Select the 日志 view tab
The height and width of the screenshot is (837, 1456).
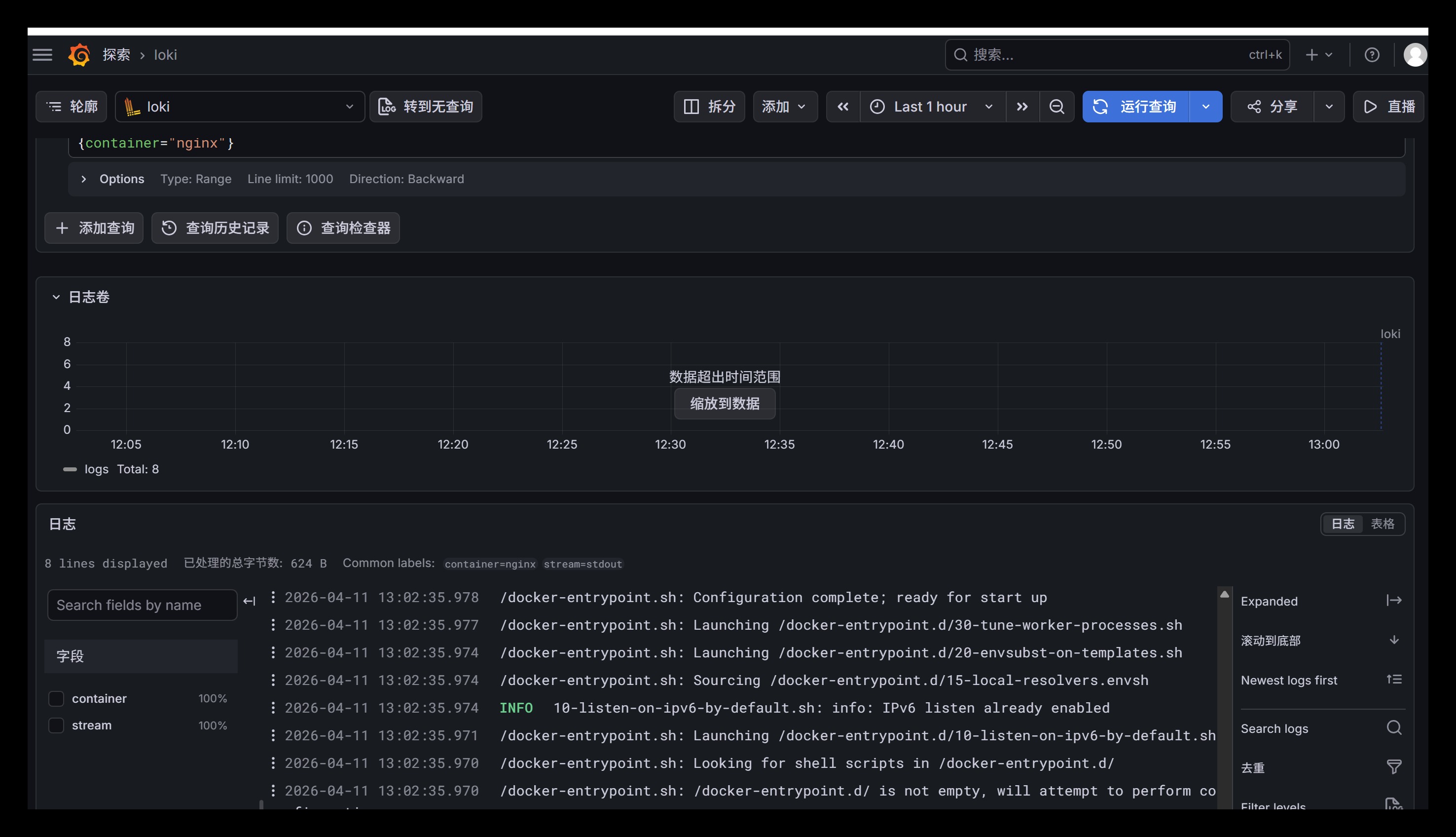click(1342, 524)
